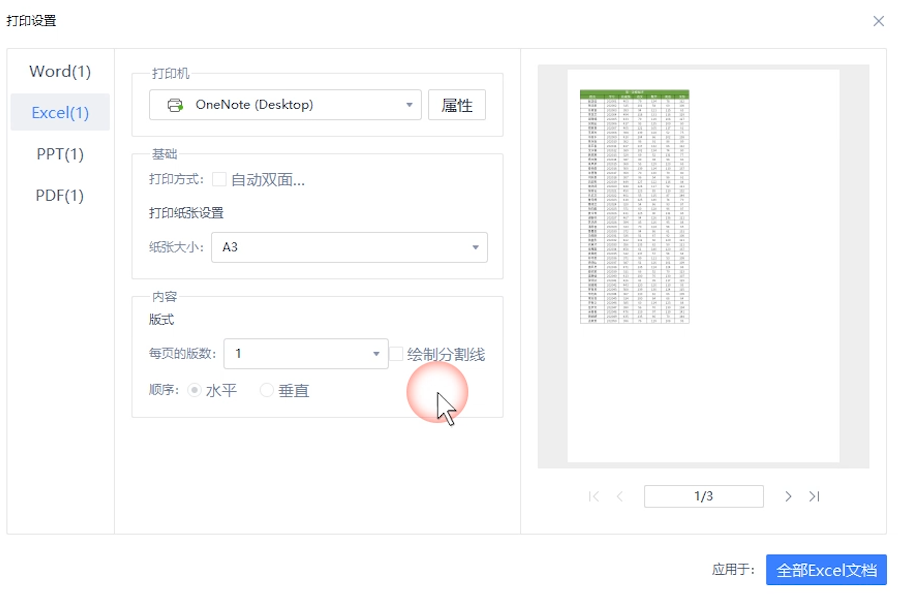
Task: Select the 水平 order radio button
Action: [193, 391]
